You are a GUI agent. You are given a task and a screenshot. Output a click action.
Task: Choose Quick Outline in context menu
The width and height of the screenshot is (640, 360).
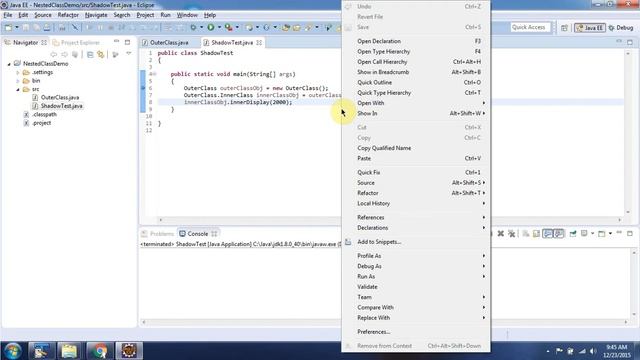(x=416, y=82)
